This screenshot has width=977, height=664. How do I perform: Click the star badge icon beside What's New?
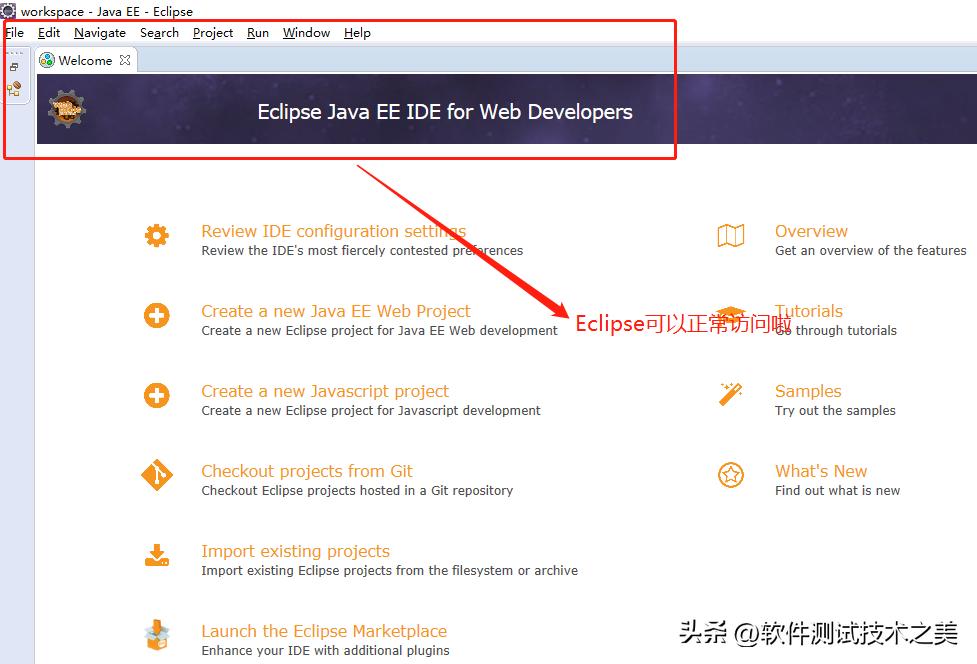[731, 475]
